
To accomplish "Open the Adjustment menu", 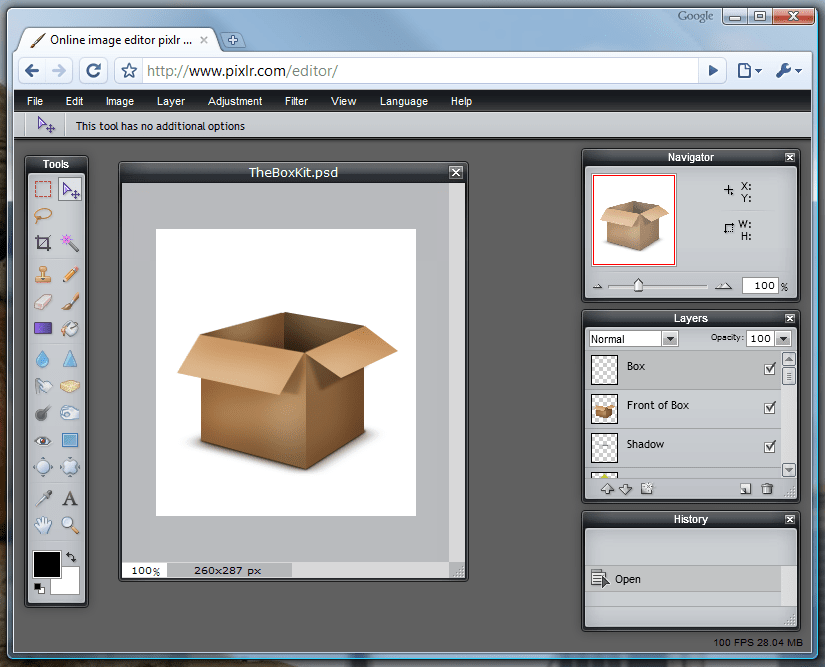I will click(x=235, y=101).
